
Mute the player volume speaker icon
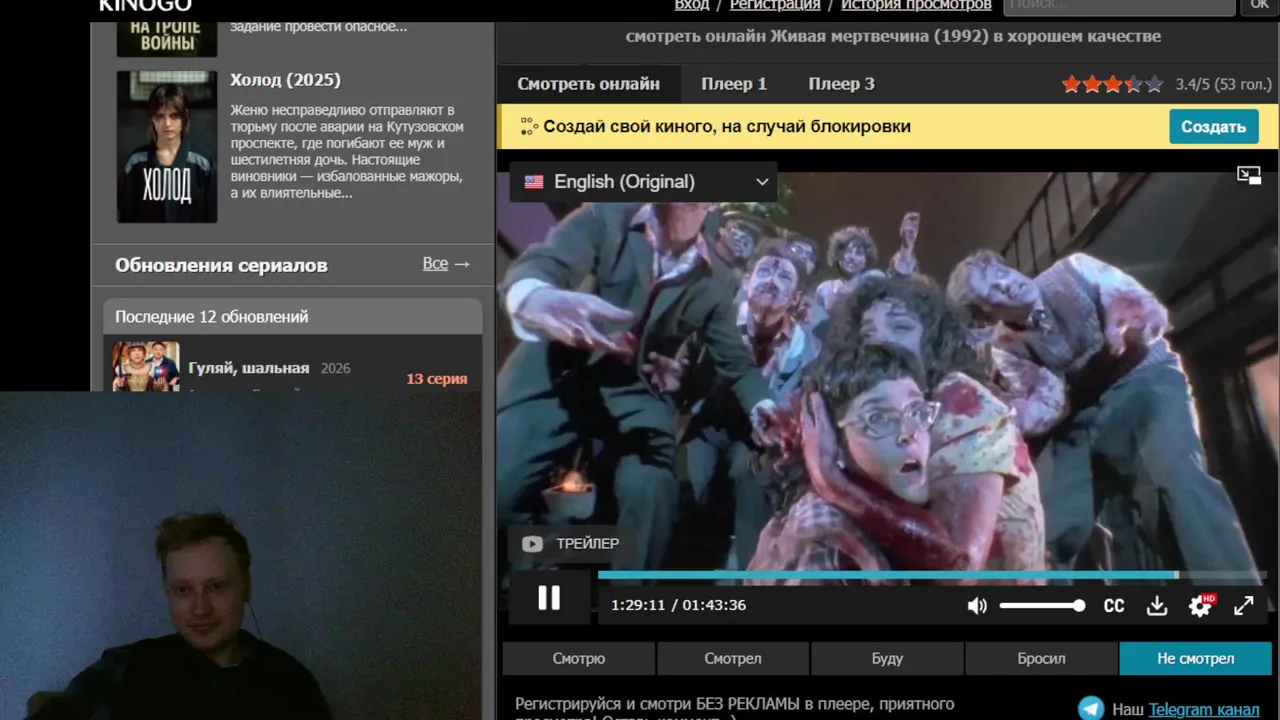[x=977, y=605]
